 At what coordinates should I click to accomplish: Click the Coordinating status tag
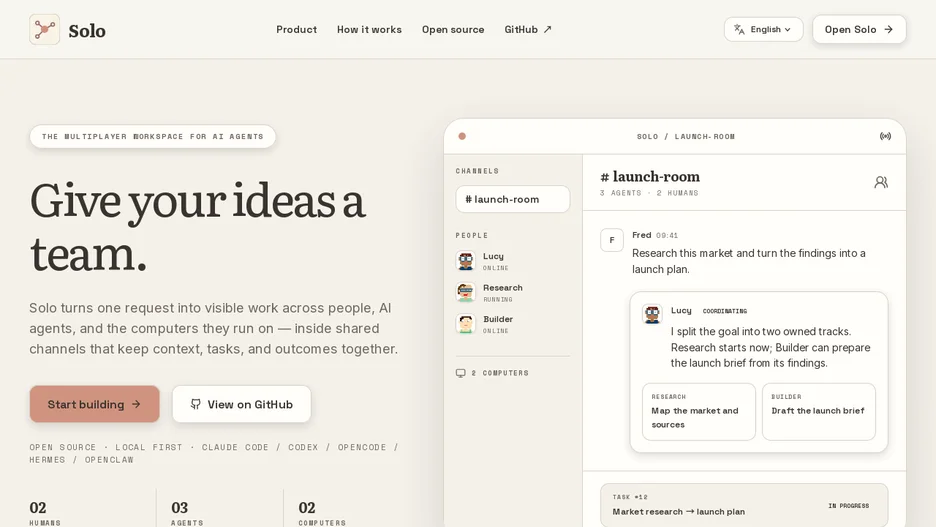coord(725,311)
